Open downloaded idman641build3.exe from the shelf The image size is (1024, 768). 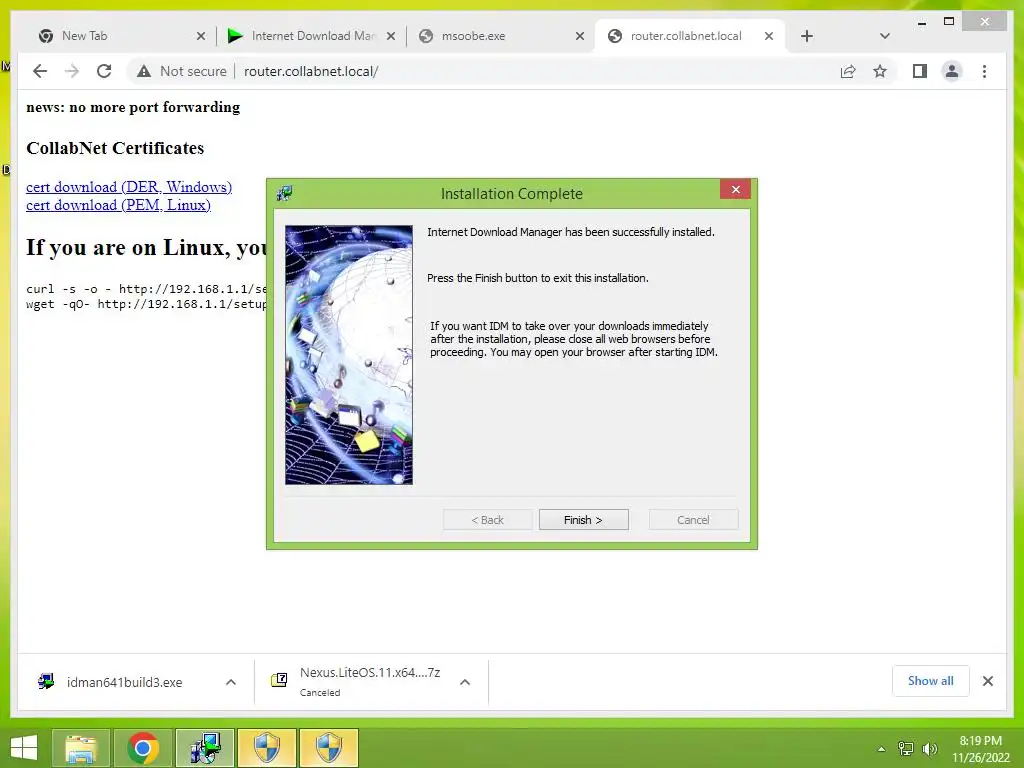point(124,682)
